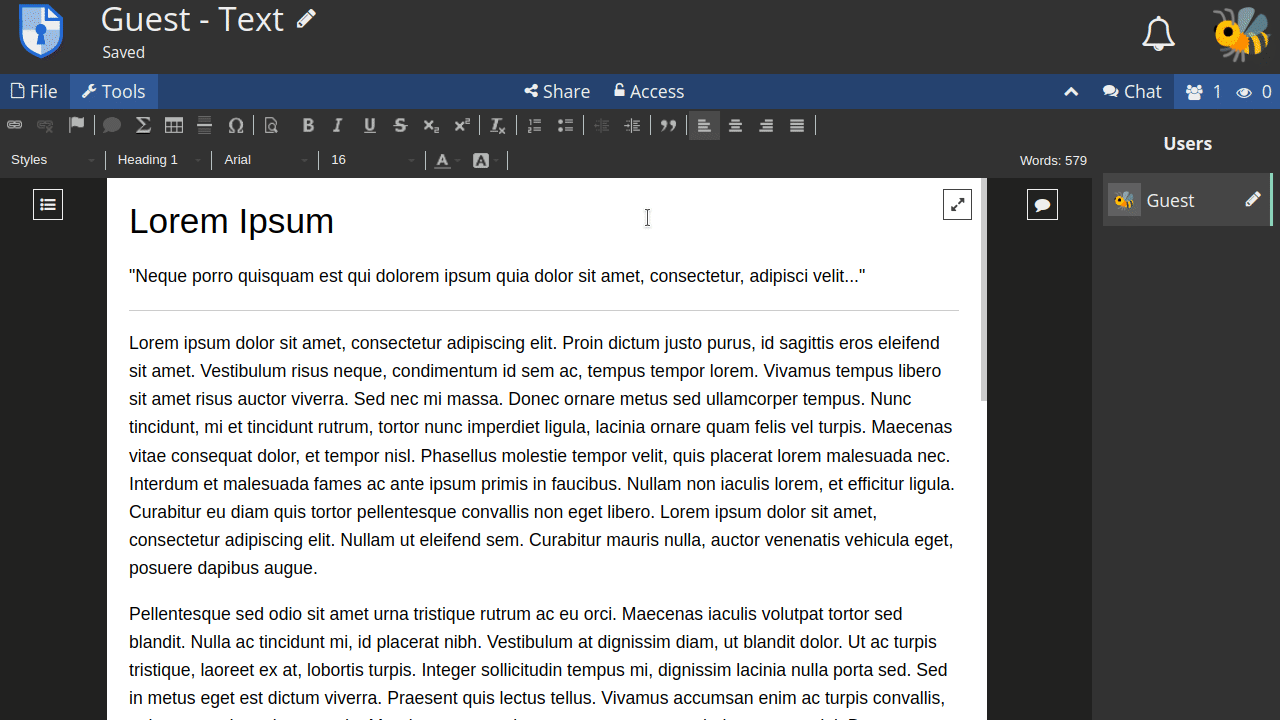Insert a numbered list

tap(535, 125)
